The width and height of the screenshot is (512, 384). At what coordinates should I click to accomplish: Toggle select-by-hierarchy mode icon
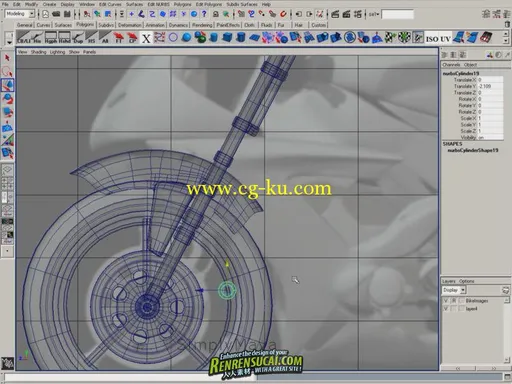coord(87,14)
